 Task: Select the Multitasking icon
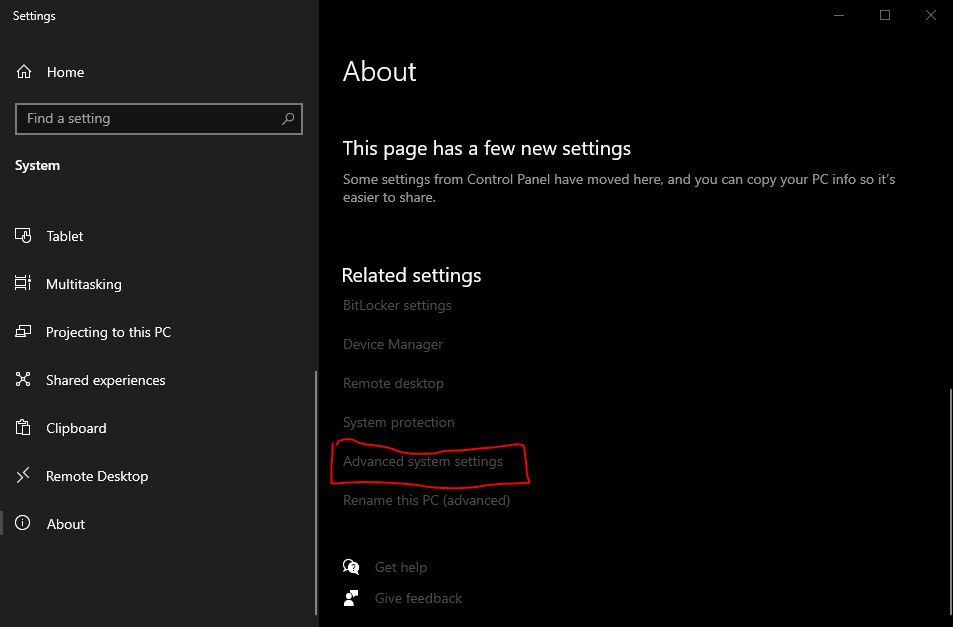[x=24, y=284]
